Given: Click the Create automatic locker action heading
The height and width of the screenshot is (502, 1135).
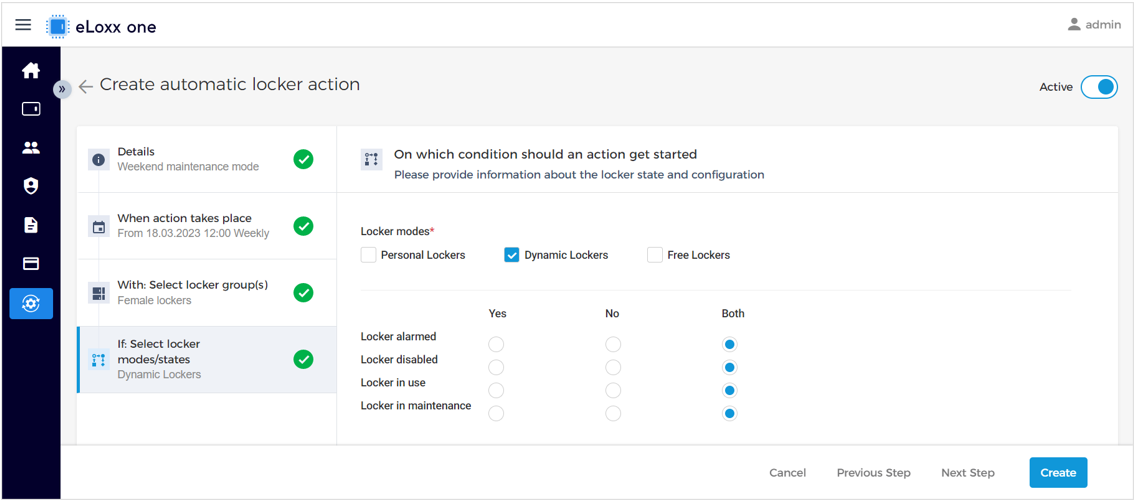Looking at the screenshot, I should pyautogui.click(x=229, y=85).
